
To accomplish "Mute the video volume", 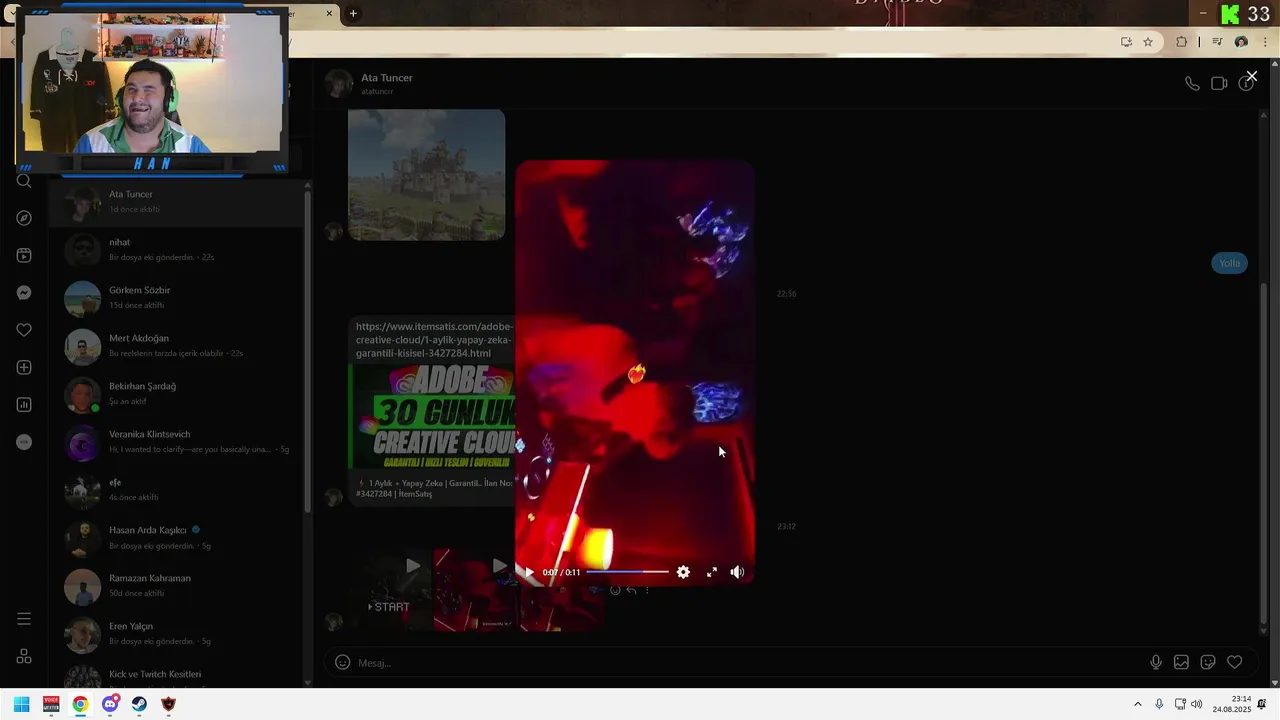I will [x=737, y=572].
